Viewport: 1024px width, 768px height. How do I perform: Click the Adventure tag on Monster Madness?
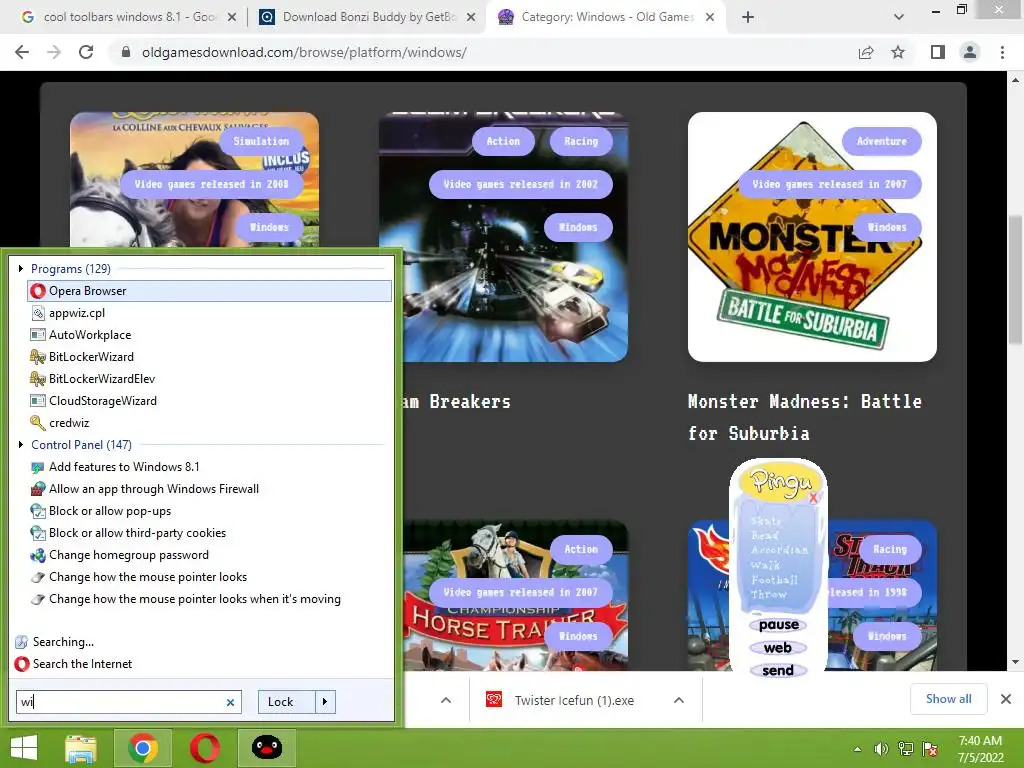pyautogui.click(x=882, y=141)
